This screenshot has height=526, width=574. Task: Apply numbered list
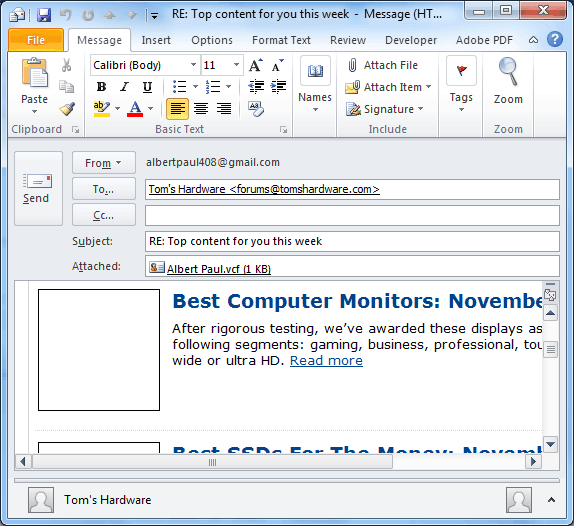(x=213, y=87)
